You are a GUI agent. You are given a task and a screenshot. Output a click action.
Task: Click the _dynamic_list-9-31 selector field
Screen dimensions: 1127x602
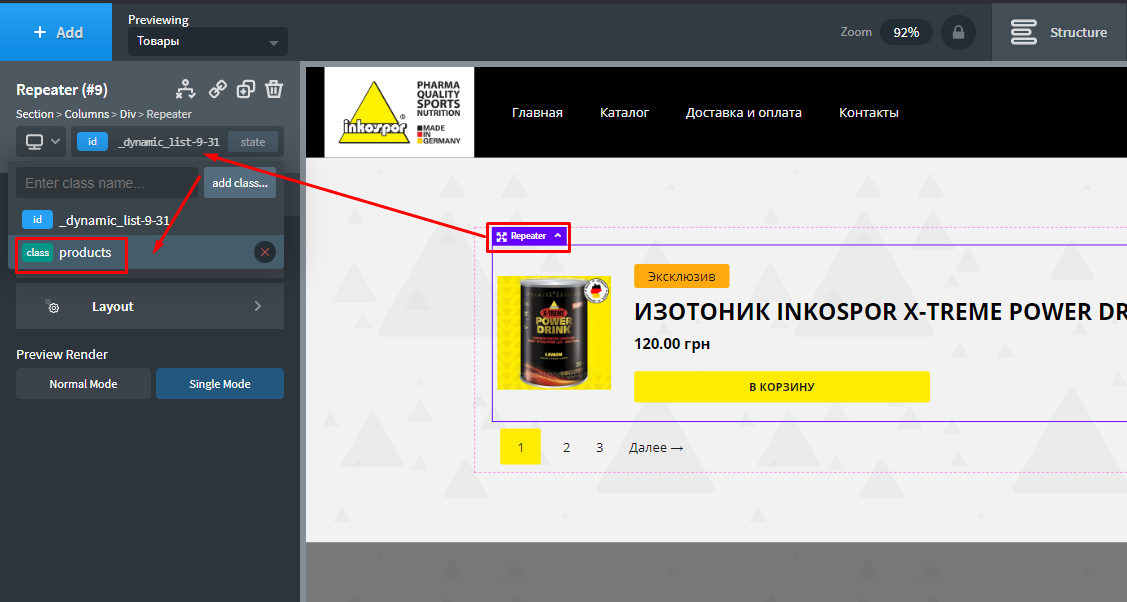pyautogui.click(x=169, y=142)
